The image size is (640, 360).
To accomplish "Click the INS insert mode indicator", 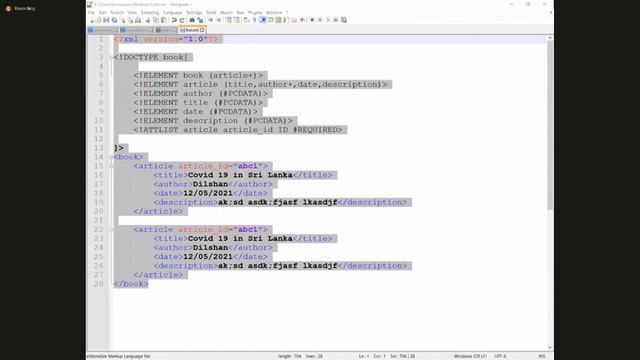I will [542, 356].
